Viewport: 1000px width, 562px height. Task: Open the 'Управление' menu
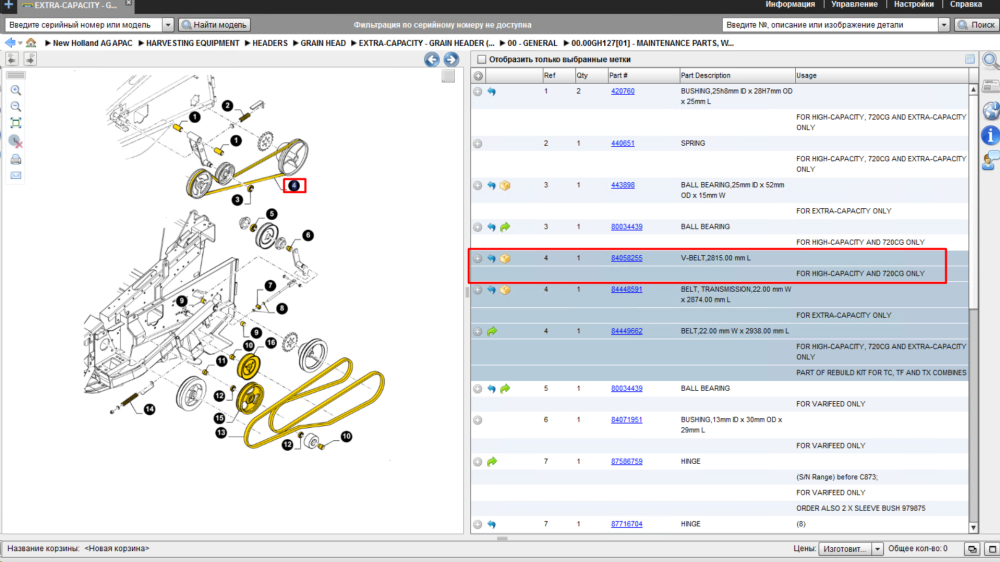(855, 4)
